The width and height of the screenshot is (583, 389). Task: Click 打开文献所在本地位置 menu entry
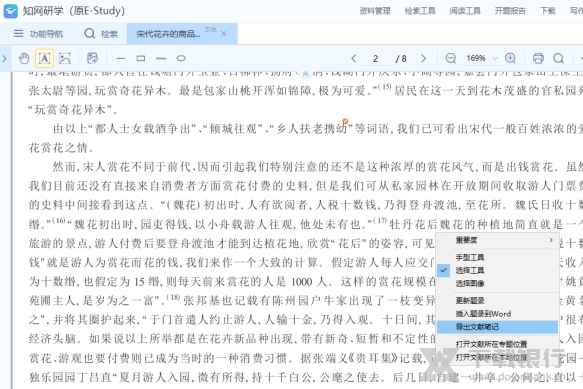[x=497, y=357]
